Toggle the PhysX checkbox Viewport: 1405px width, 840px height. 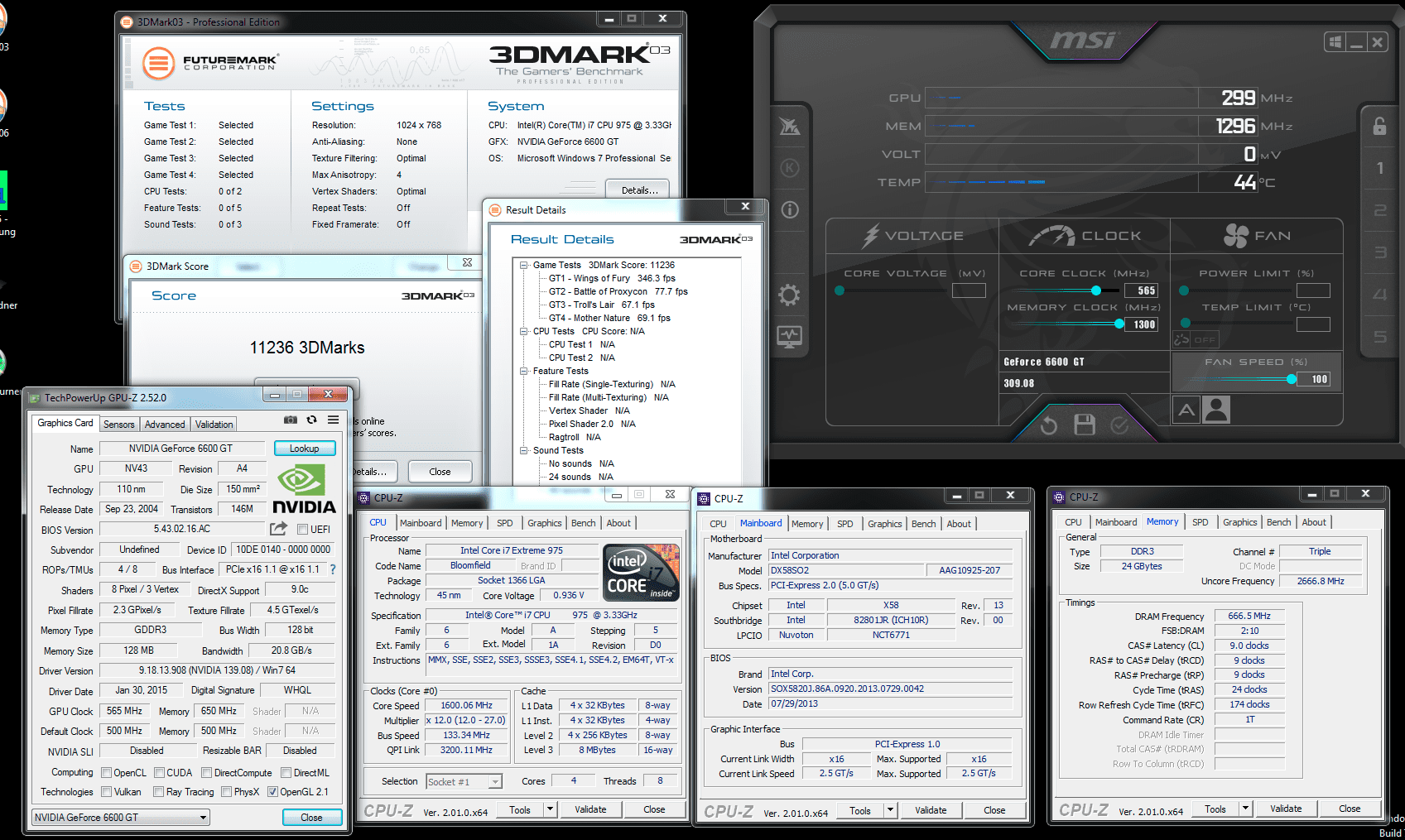[x=226, y=792]
